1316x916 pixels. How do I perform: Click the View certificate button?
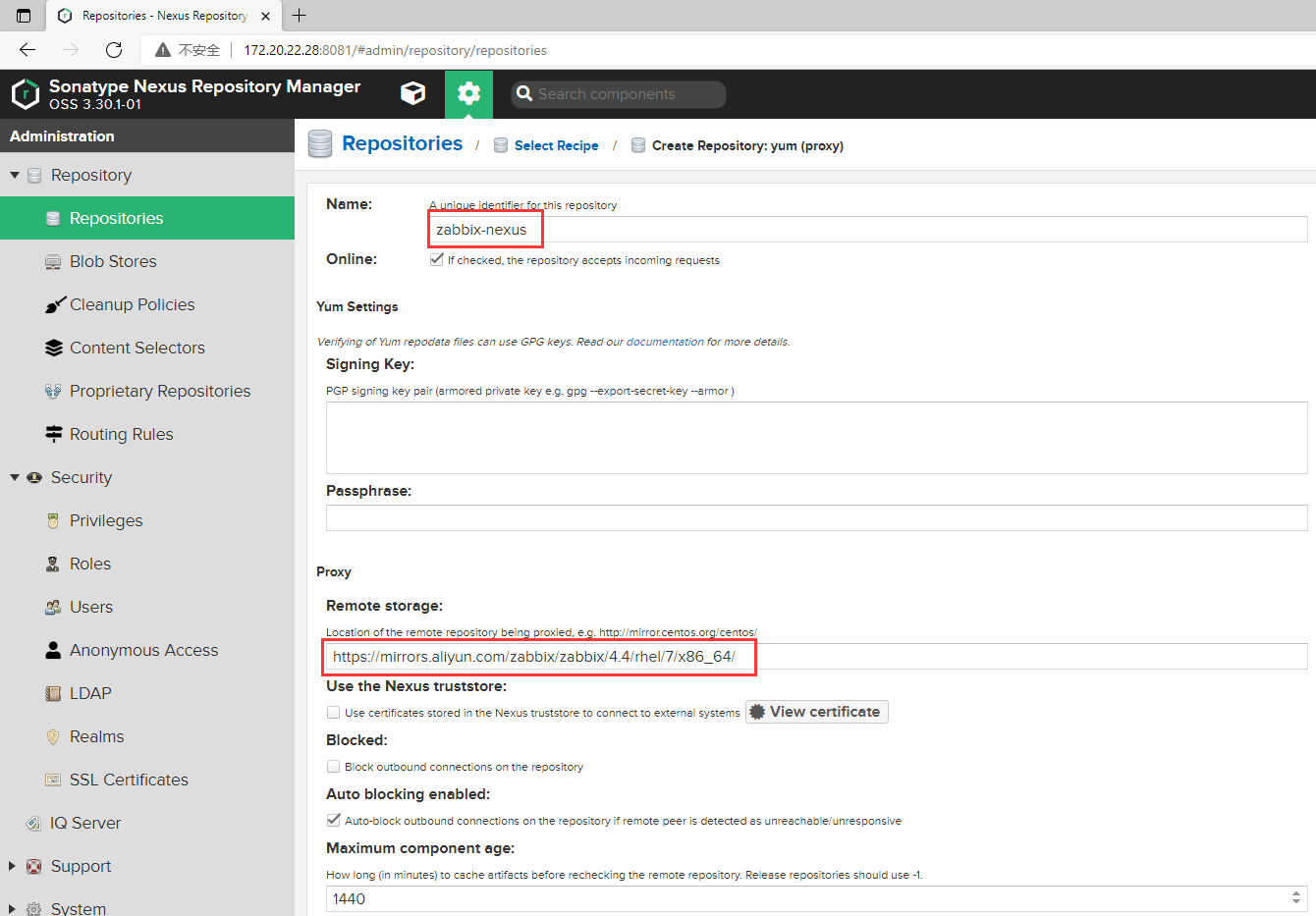coord(817,712)
